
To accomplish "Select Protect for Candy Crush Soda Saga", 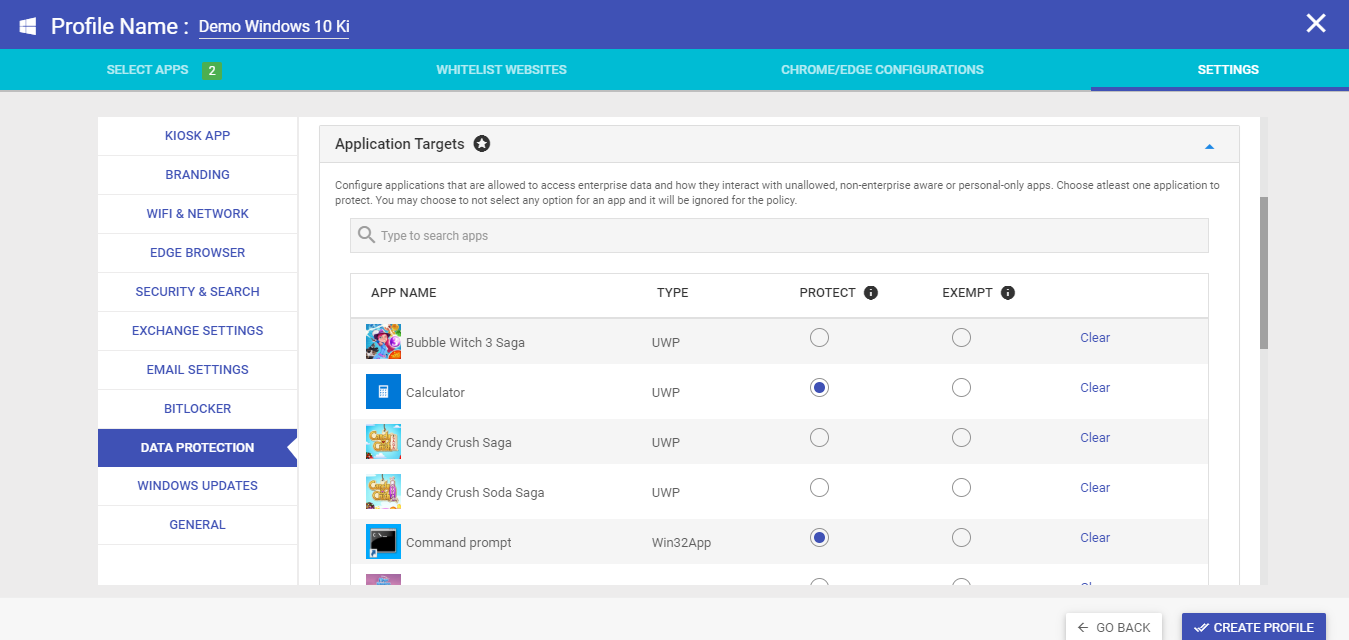I will click(819, 487).
